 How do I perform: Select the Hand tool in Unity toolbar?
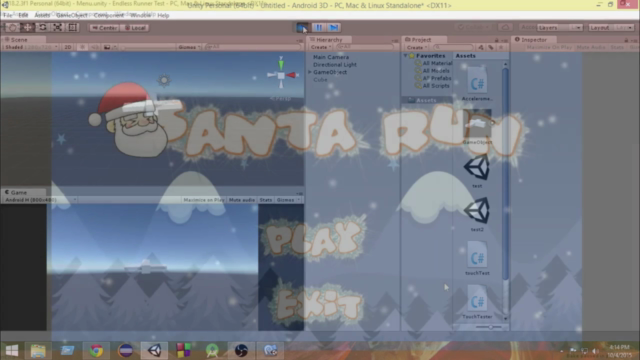[x=13, y=28]
